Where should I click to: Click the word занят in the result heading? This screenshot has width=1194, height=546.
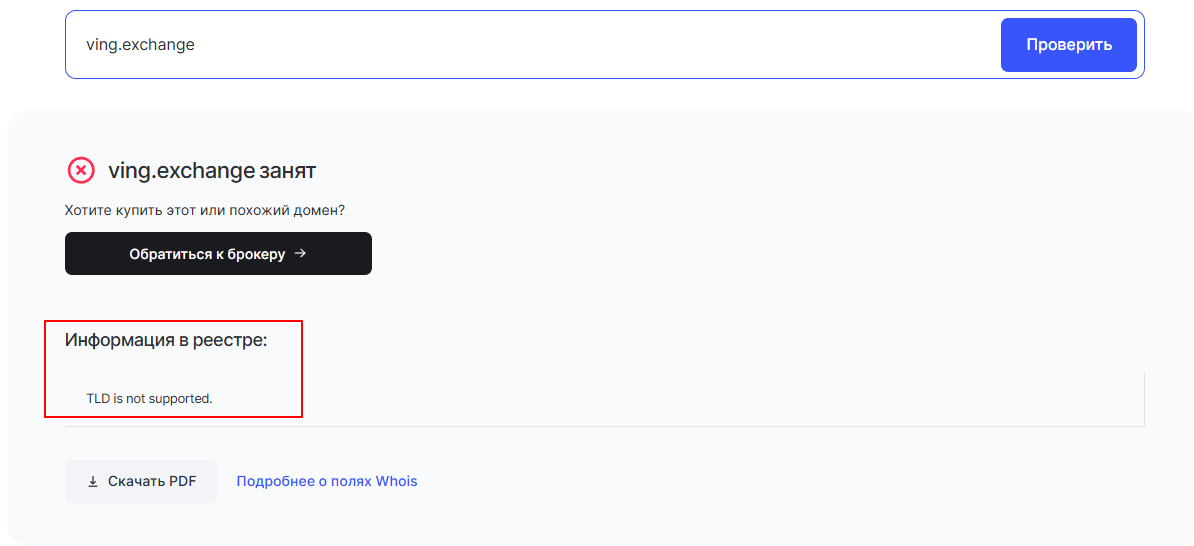point(288,171)
